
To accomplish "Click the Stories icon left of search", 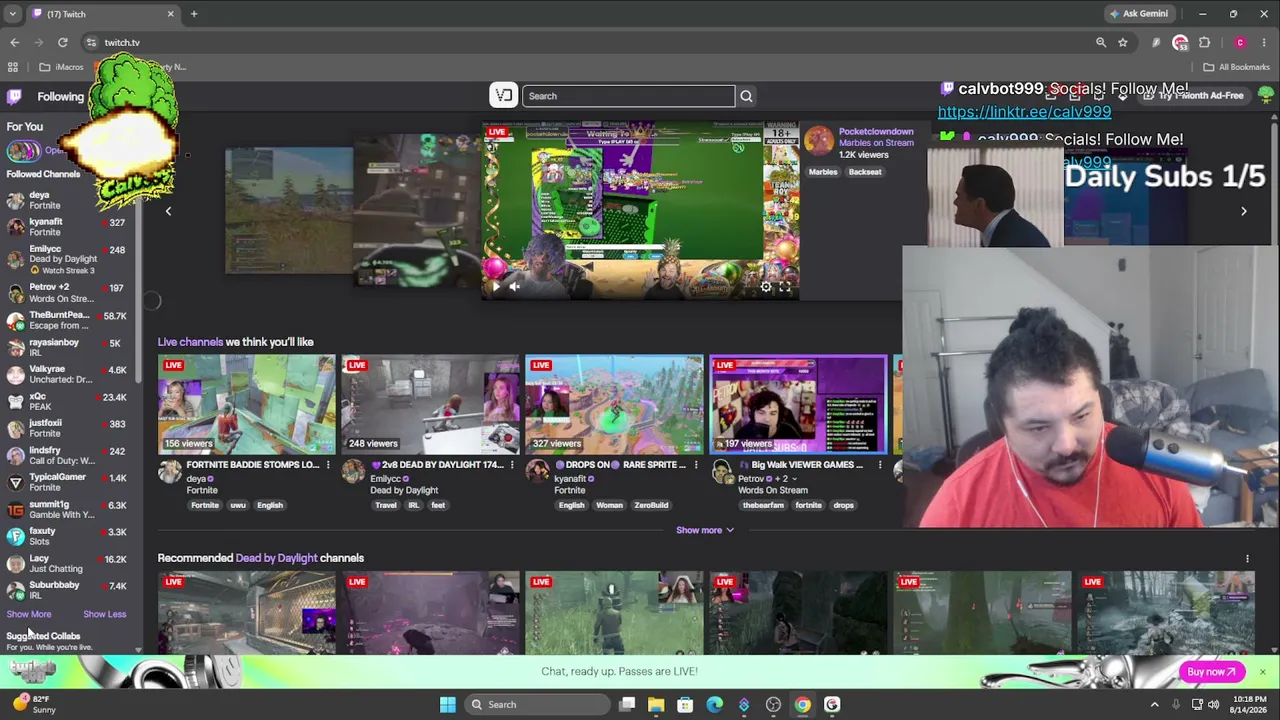I will (x=504, y=96).
